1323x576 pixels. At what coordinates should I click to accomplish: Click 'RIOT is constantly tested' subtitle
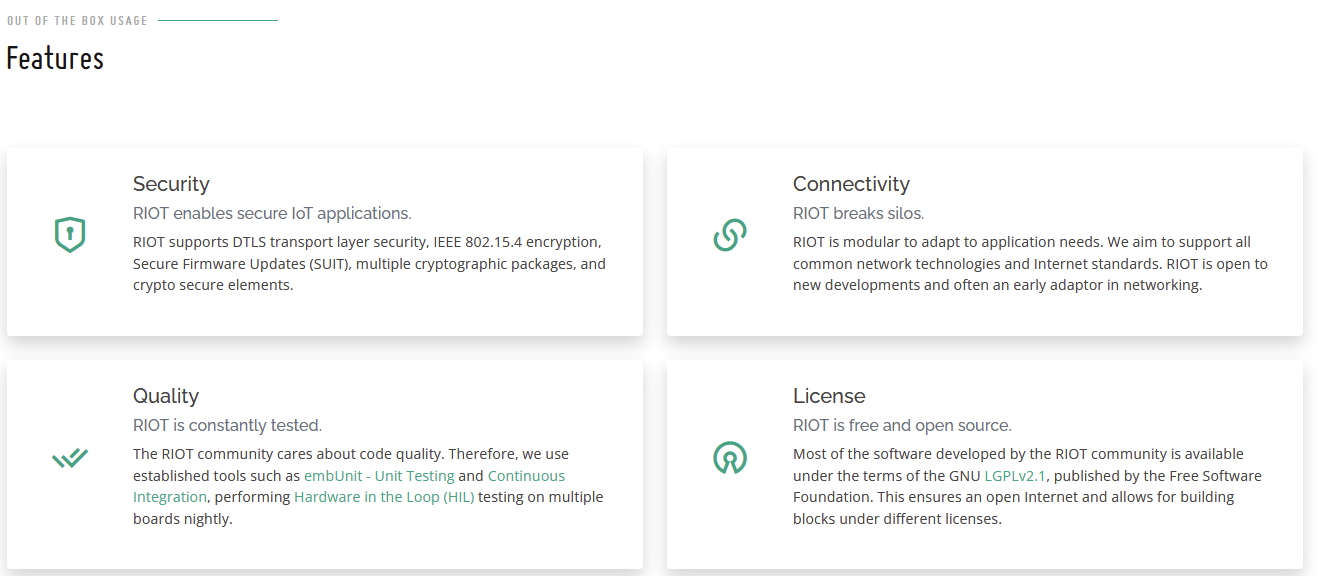pos(227,425)
